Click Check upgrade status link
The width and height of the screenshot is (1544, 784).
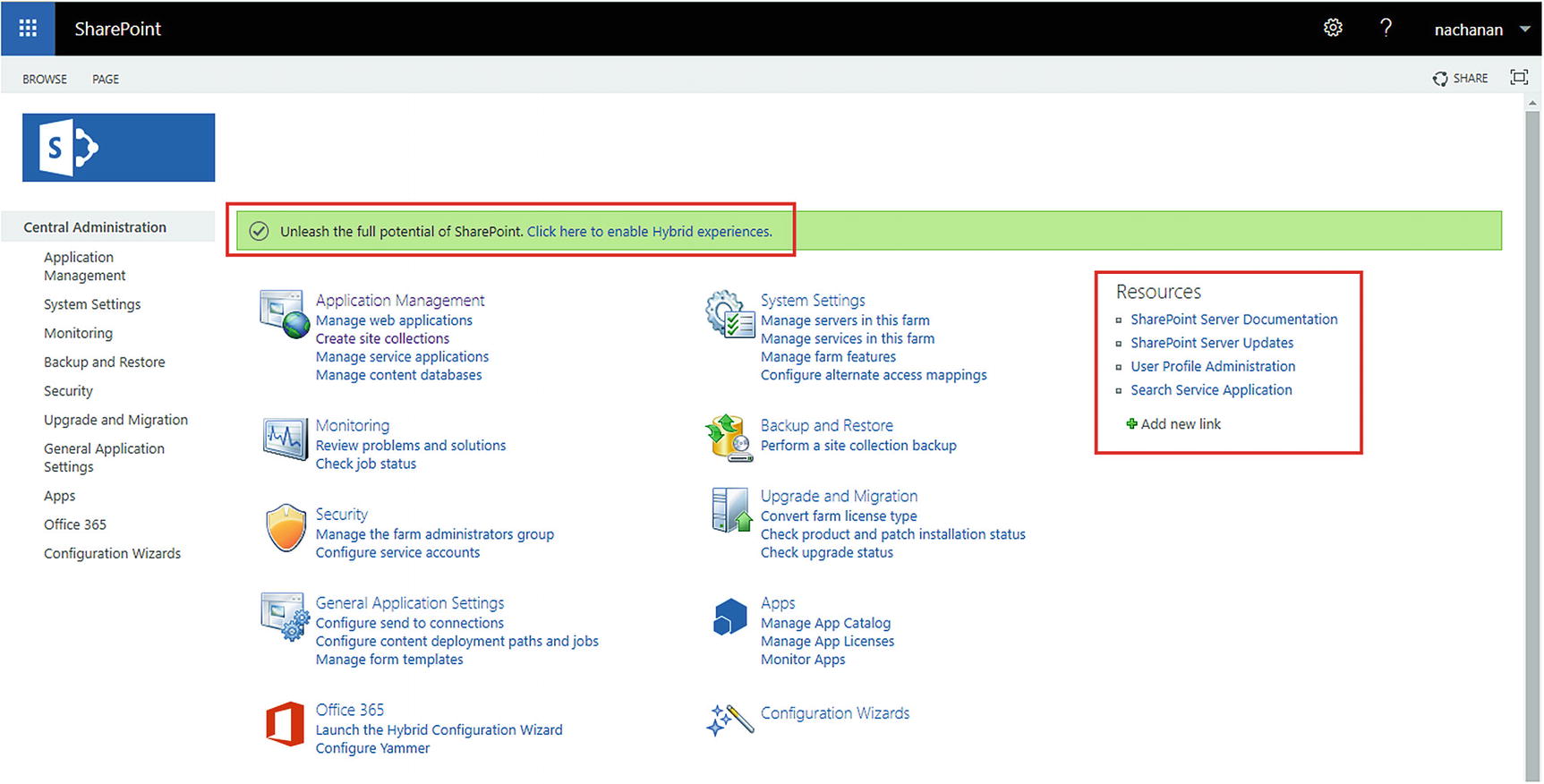point(827,552)
